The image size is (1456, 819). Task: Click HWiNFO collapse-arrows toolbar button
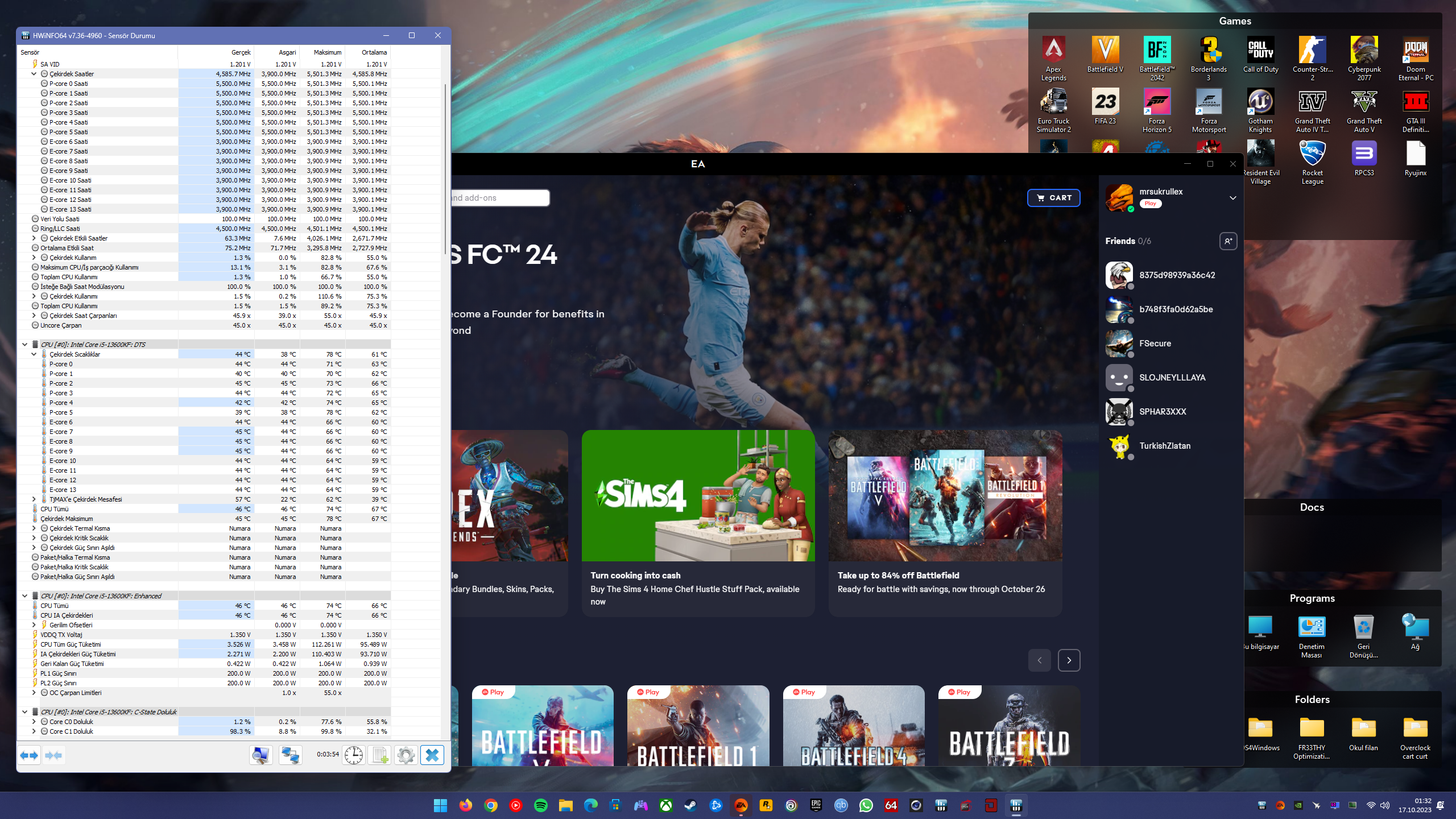pyautogui.click(x=53, y=755)
